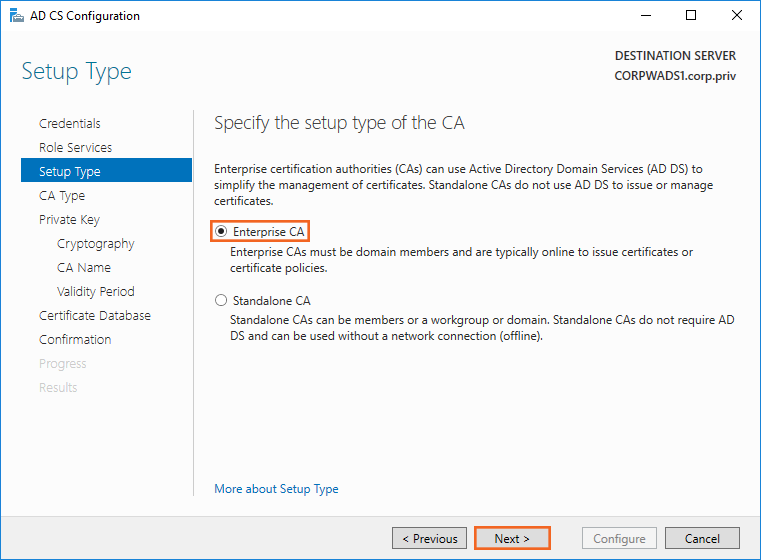Open the Role Services step
Viewport: 761px width, 560px height.
[75, 148]
